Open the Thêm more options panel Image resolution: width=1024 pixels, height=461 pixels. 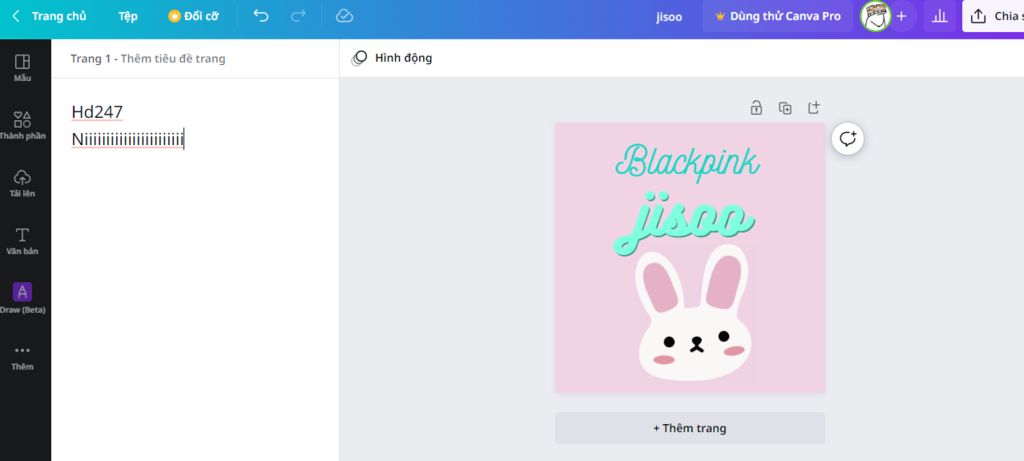(x=22, y=357)
